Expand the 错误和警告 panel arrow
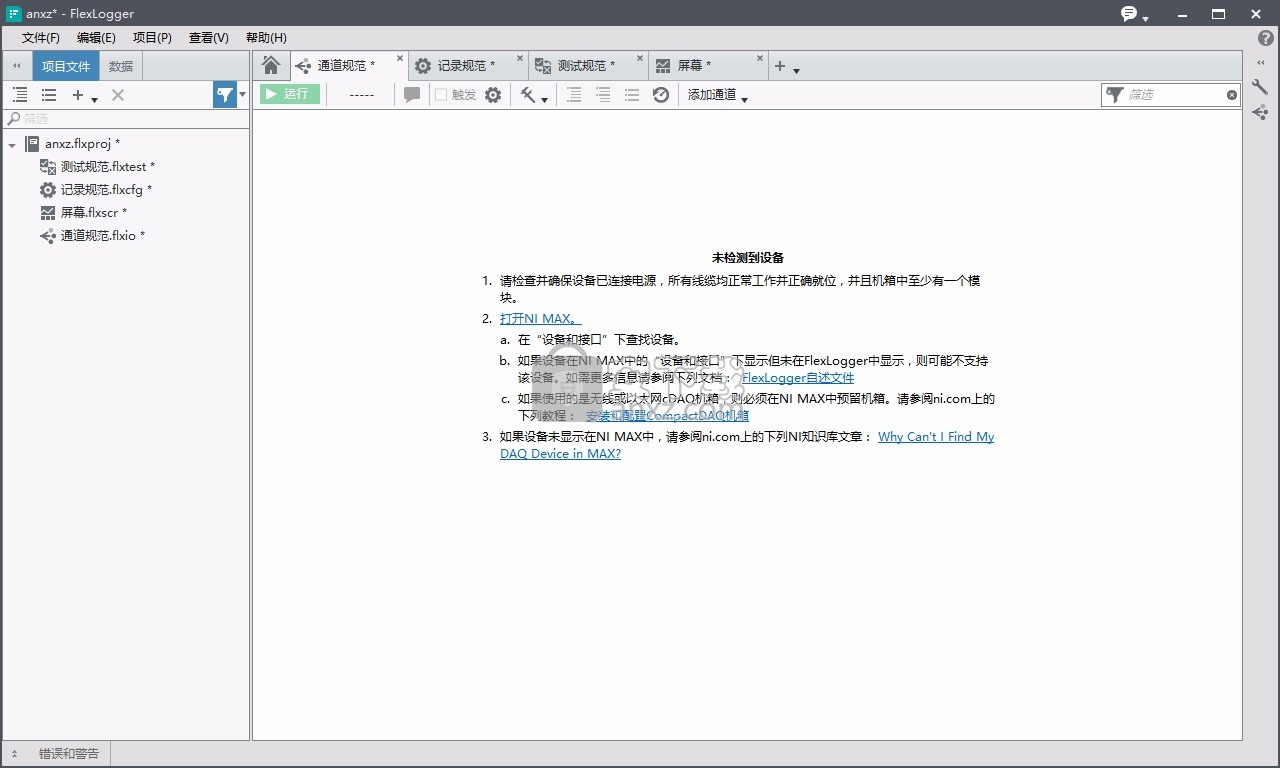Image resolution: width=1280 pixels, height=768 pixels. click(14, 754)
